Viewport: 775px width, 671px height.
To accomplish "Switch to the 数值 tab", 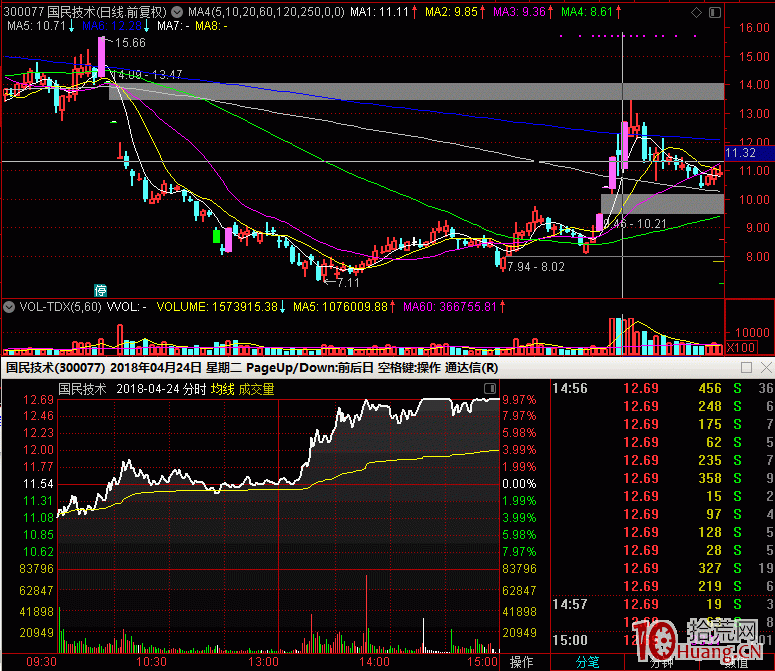I will coord(736,662).
